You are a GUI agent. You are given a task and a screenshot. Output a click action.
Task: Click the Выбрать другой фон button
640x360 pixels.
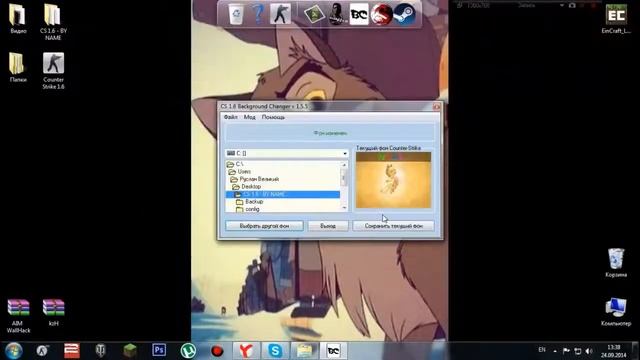coord(264,226)
